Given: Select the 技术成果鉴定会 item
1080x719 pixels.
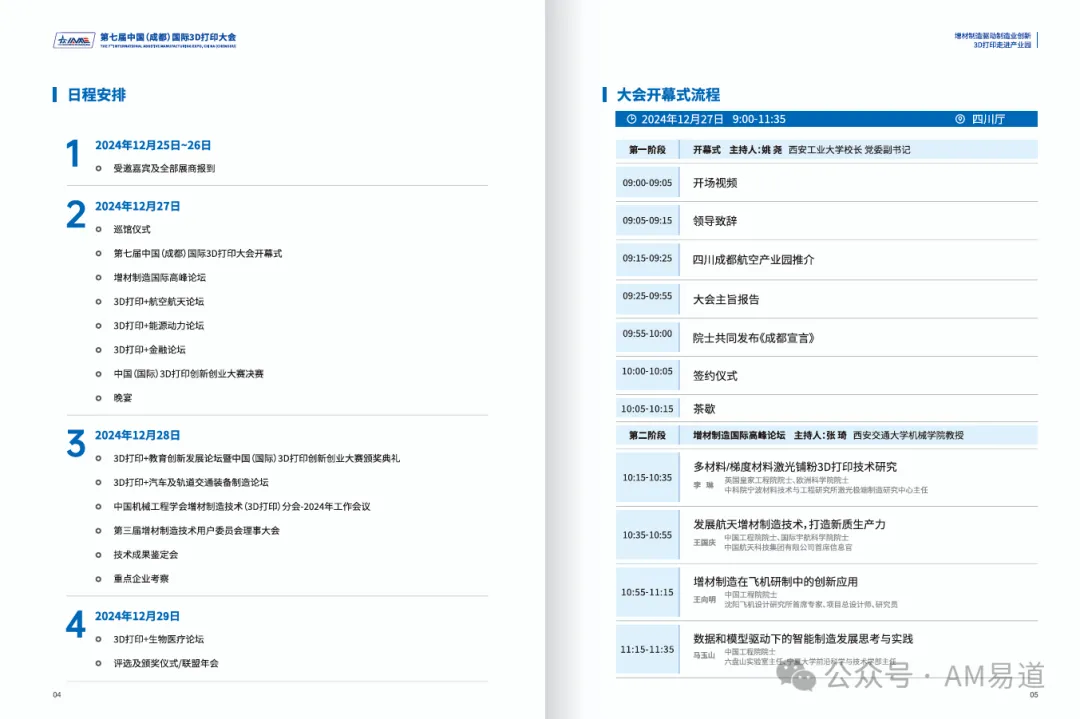Looking at the screenshot, I should pyautogui.click(x=145, y=555).
